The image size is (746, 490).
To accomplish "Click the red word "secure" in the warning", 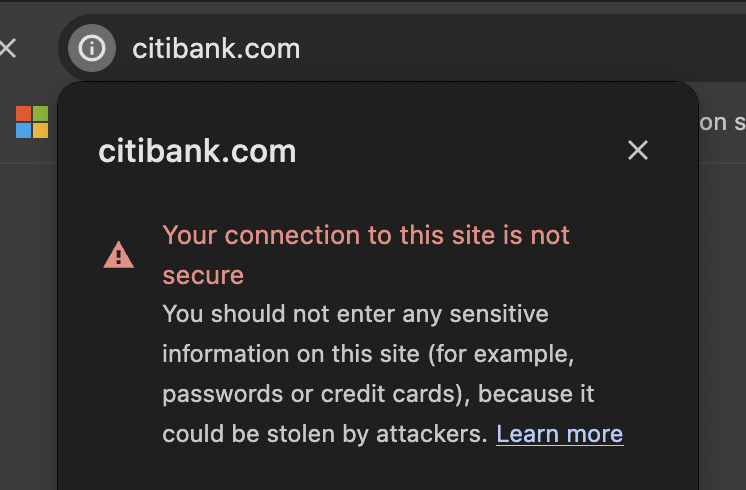I will coord(203,274).
